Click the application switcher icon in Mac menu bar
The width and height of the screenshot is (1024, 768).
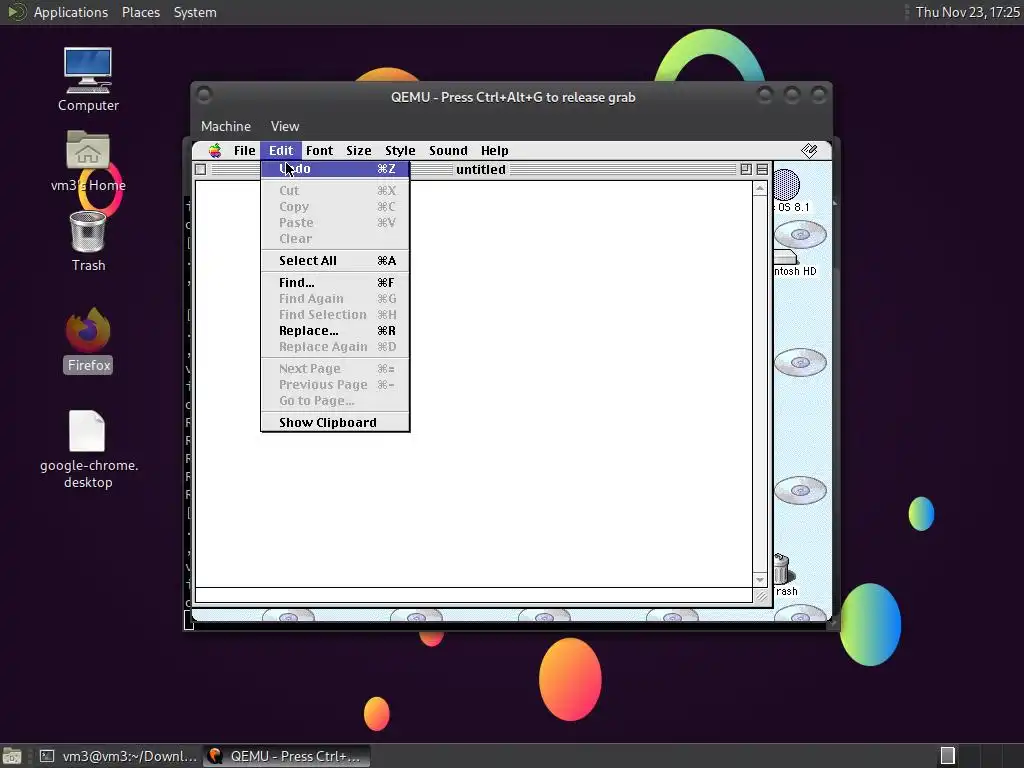pyautogui.click(x=809, y=151)
